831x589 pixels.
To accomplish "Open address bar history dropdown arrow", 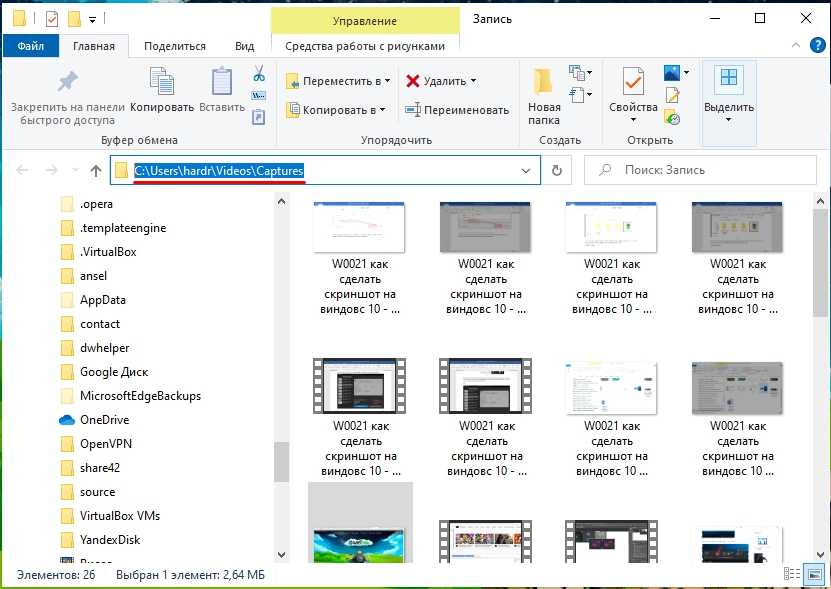I will point(526,171).
